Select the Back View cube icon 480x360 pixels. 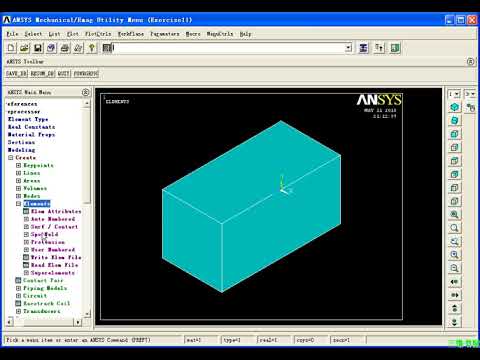coord(454,174)
